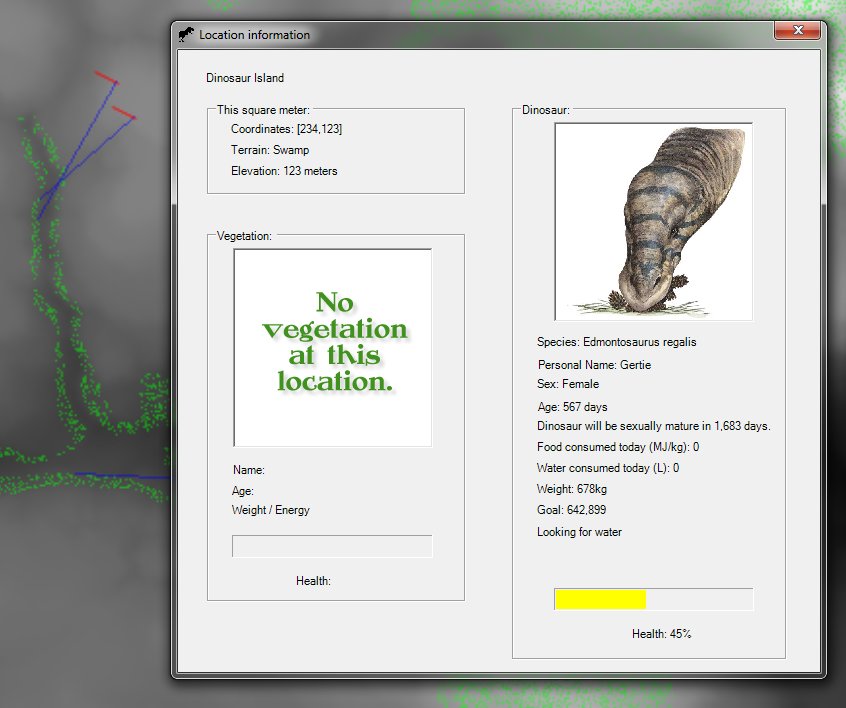Close the Location information dialog

pos(799,30)
